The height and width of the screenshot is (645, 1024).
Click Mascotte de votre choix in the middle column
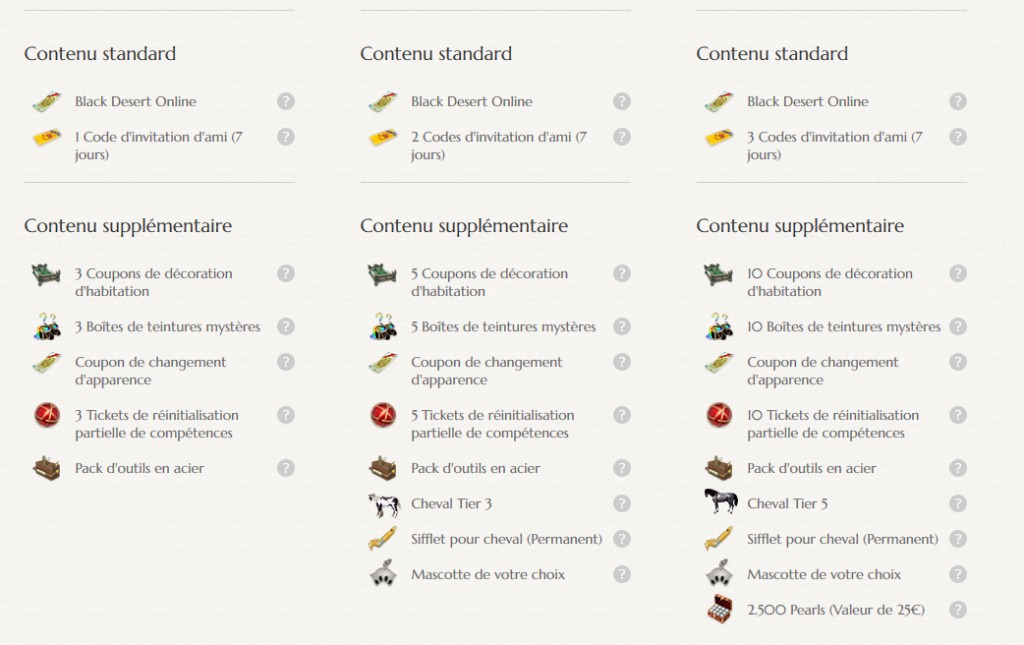[x=487, y=575]
